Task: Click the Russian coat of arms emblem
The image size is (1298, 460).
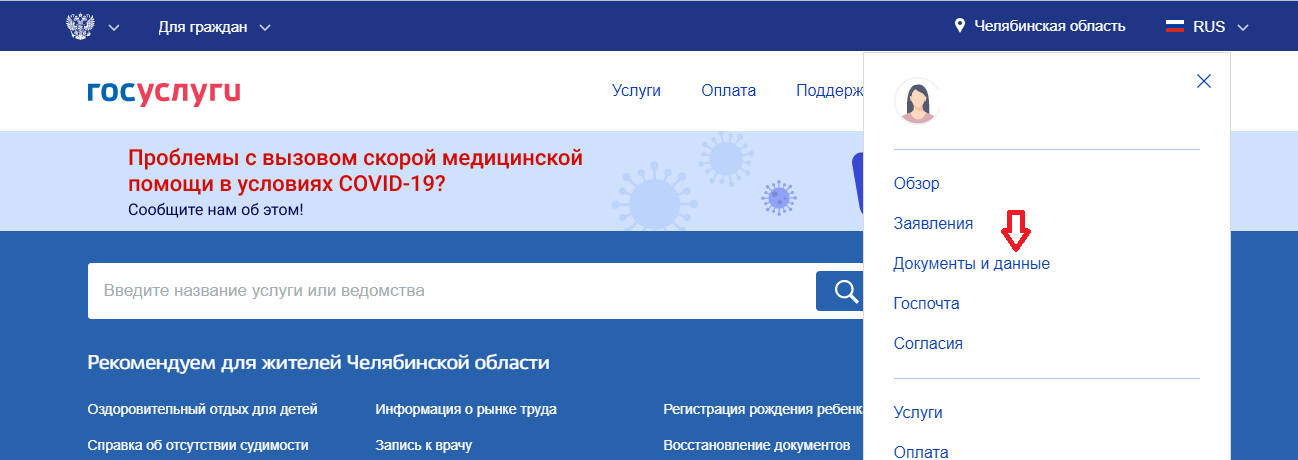Action: (78, 27)
